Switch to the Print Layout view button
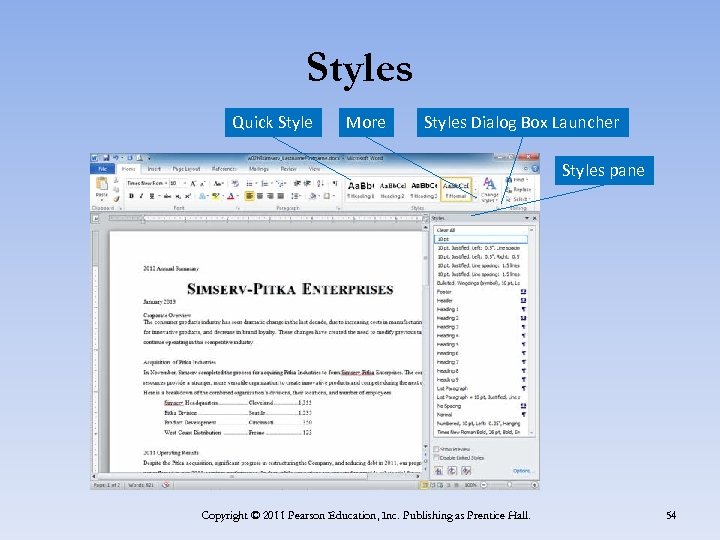 pyautogui.click(x=424, y=485)
